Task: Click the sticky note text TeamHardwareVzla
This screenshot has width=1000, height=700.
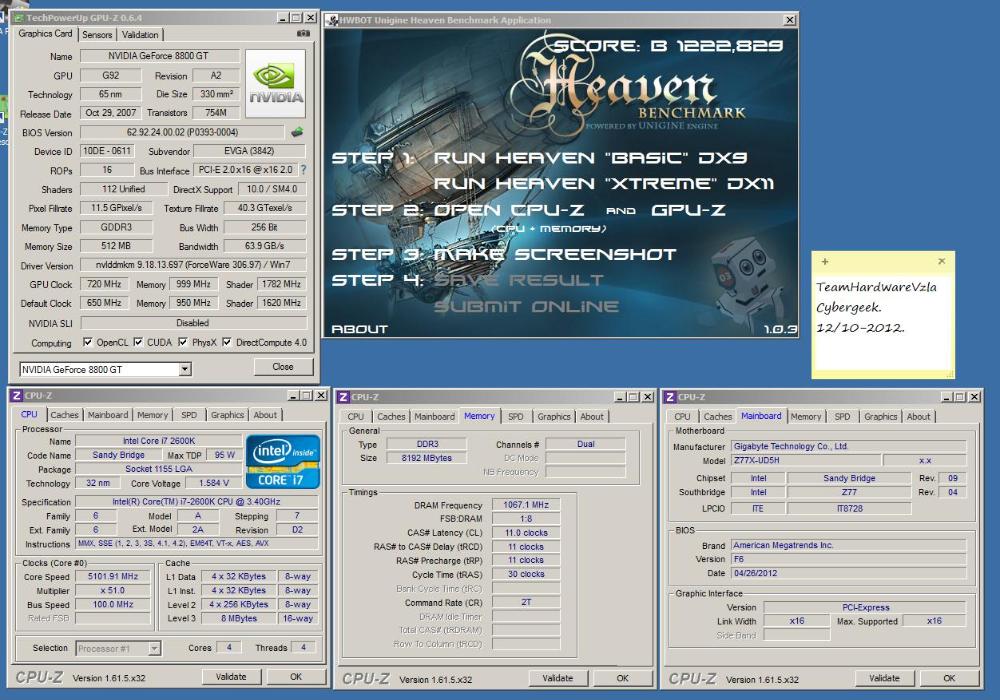Action: pyautogui.click(x=876, y=287)
